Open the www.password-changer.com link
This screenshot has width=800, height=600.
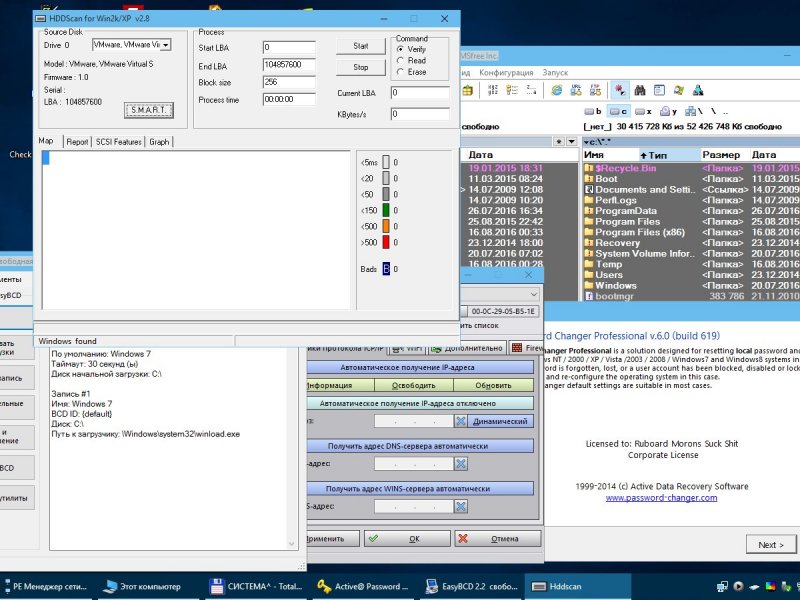coord(661,498)
